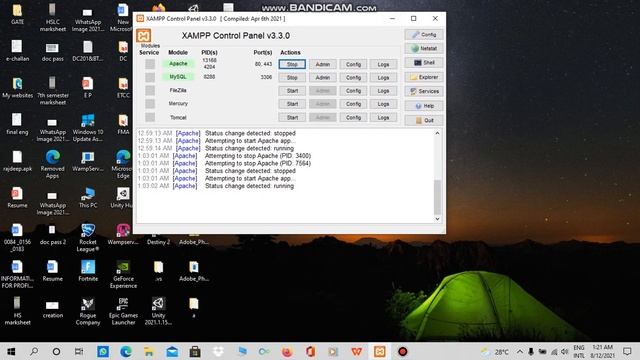Select the Unity 2021.1.15 desktop shortcut
The height and width of the screenshot is (360, 640).
pos(158,311)
